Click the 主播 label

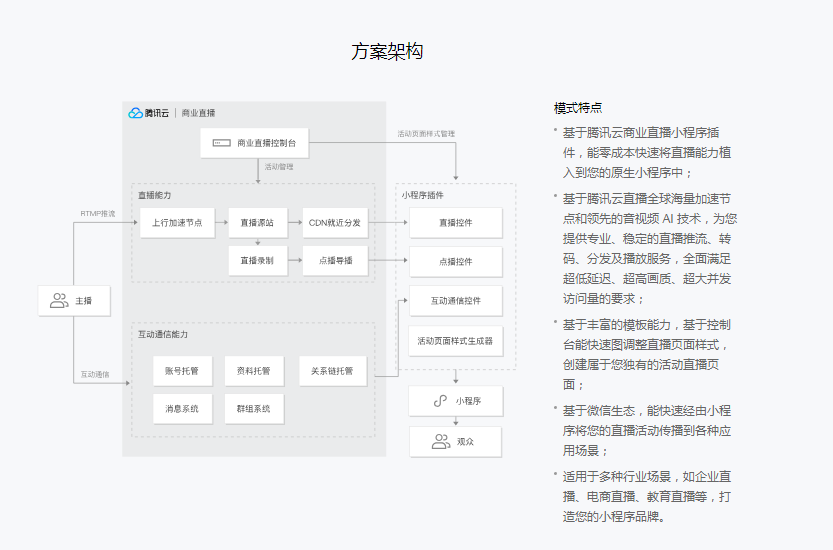[83, 301]
